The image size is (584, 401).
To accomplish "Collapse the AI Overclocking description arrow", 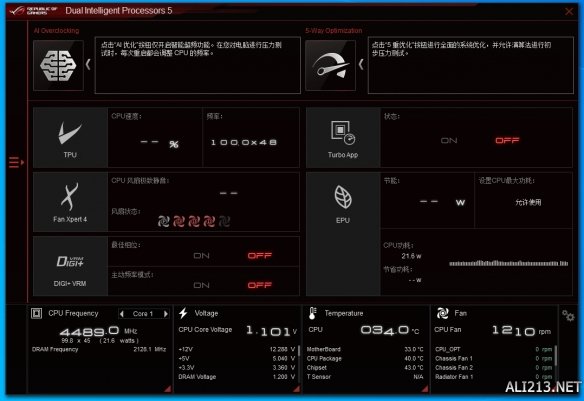I will pos(88,65).
